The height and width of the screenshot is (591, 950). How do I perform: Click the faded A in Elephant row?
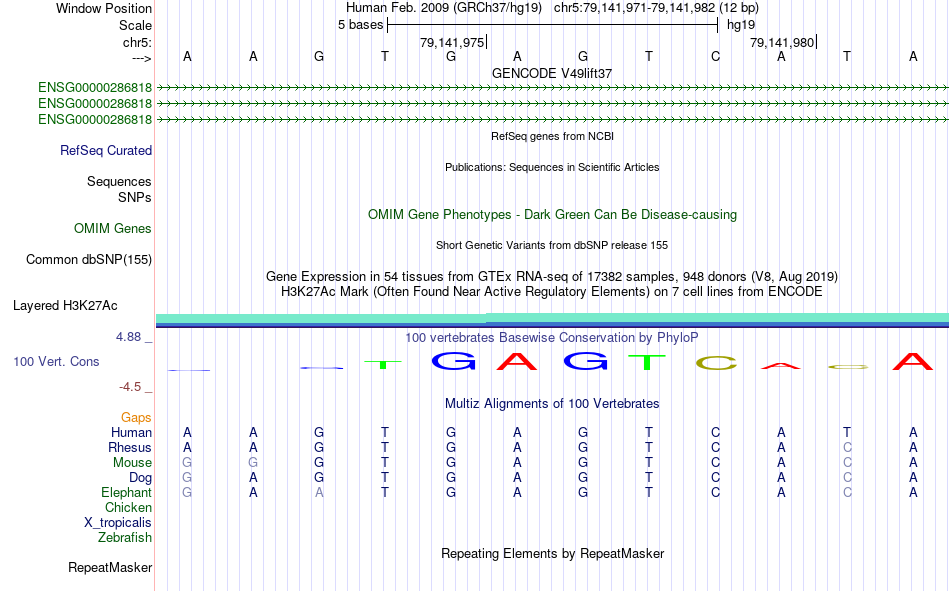pyautogui.click(x=319, y=492)
